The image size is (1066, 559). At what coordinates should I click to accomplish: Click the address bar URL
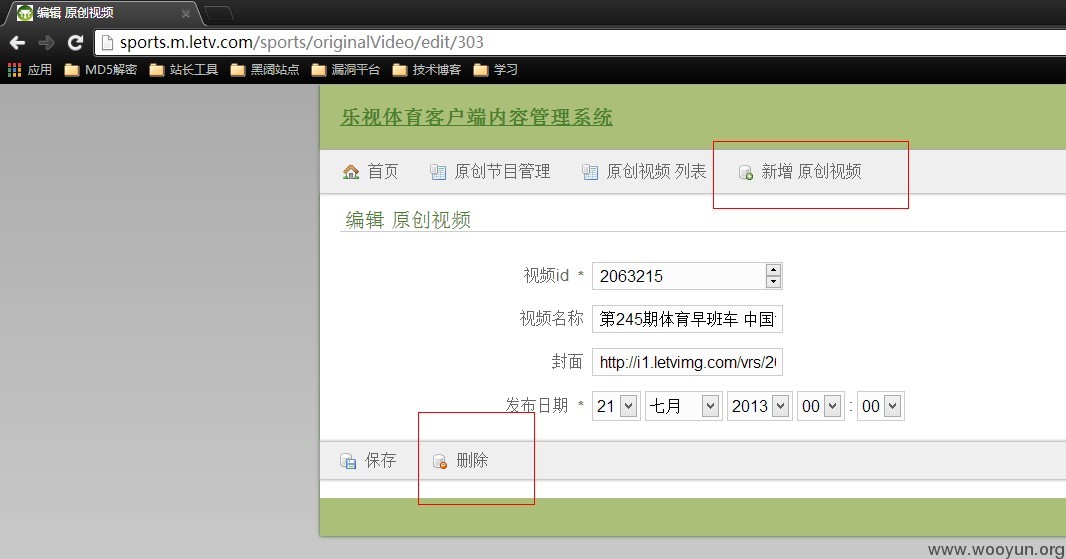(x=302, y=42)
